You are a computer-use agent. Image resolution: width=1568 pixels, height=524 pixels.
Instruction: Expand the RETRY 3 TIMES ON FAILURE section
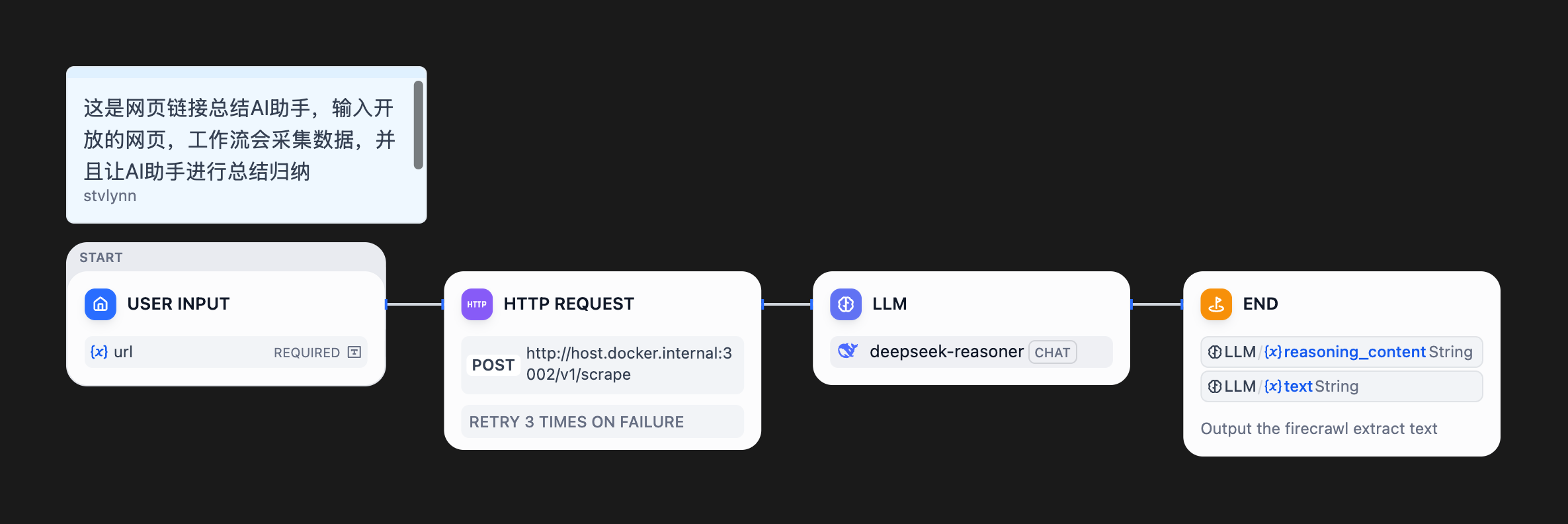coord(576,421)
